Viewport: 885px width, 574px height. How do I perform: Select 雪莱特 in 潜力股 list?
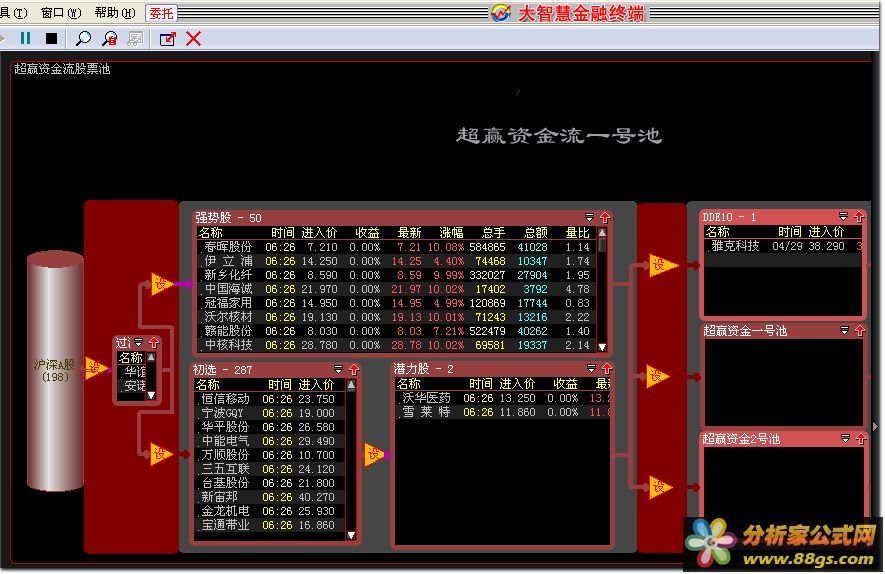pyautogui.click(x=503, y=412)
